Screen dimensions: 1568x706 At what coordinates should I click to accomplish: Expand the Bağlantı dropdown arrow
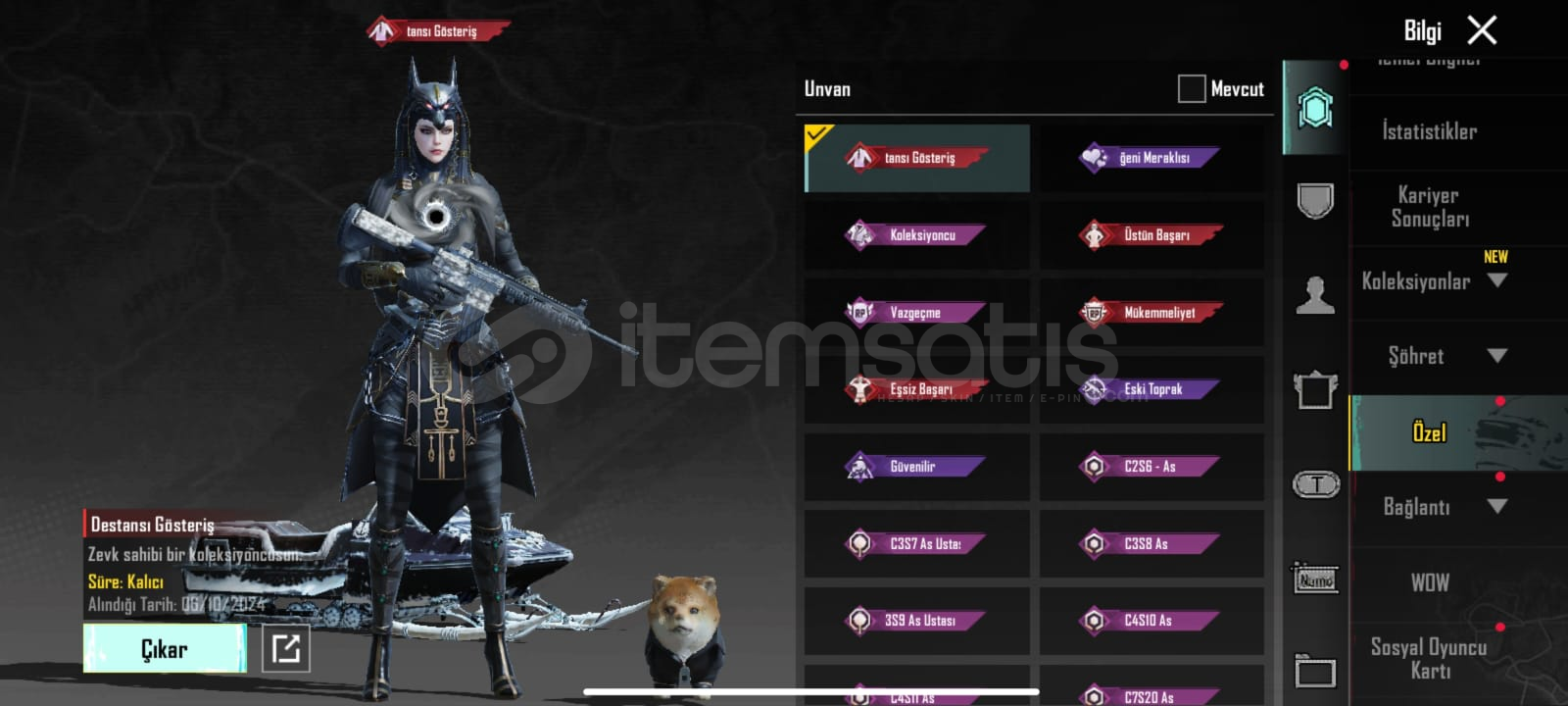1496,506
